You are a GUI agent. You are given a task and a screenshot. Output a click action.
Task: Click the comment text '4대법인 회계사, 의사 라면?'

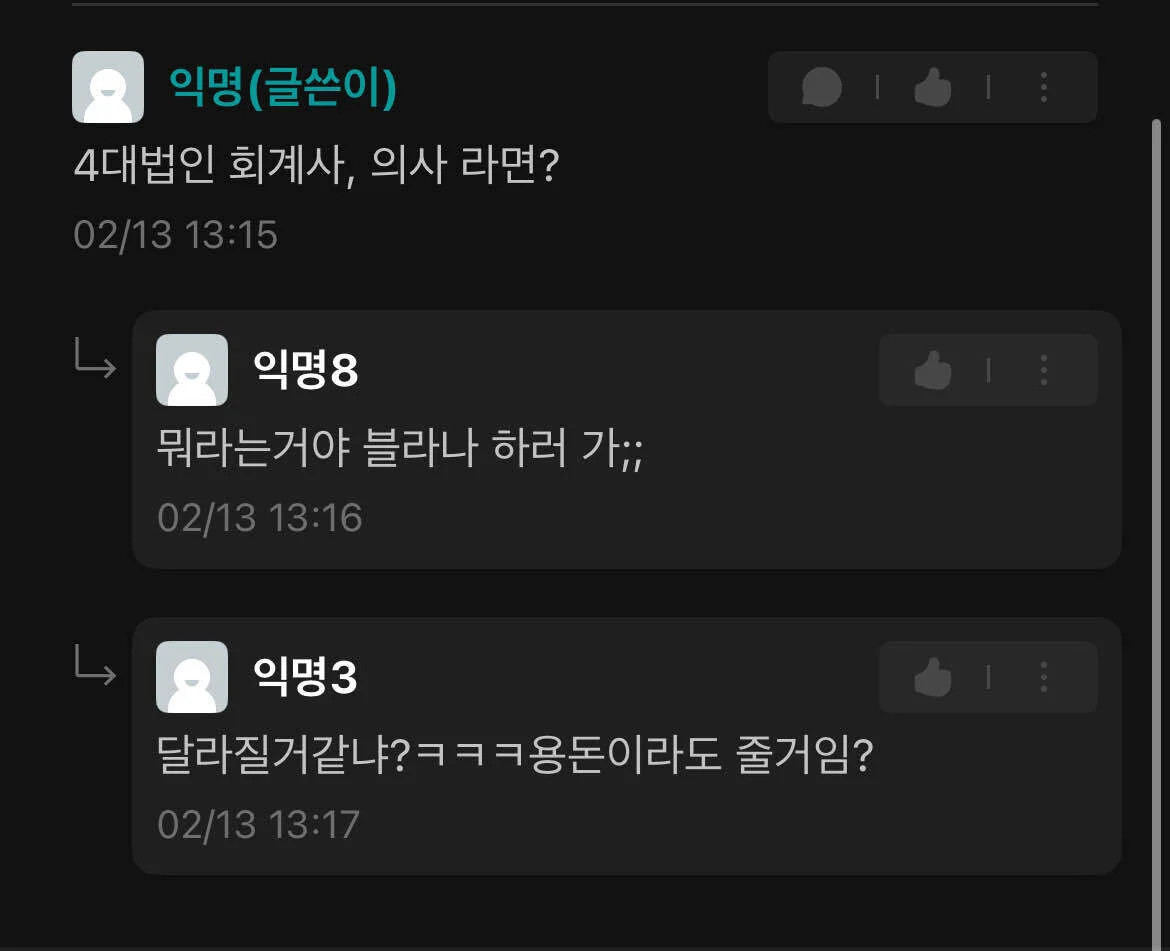point(316,166)
